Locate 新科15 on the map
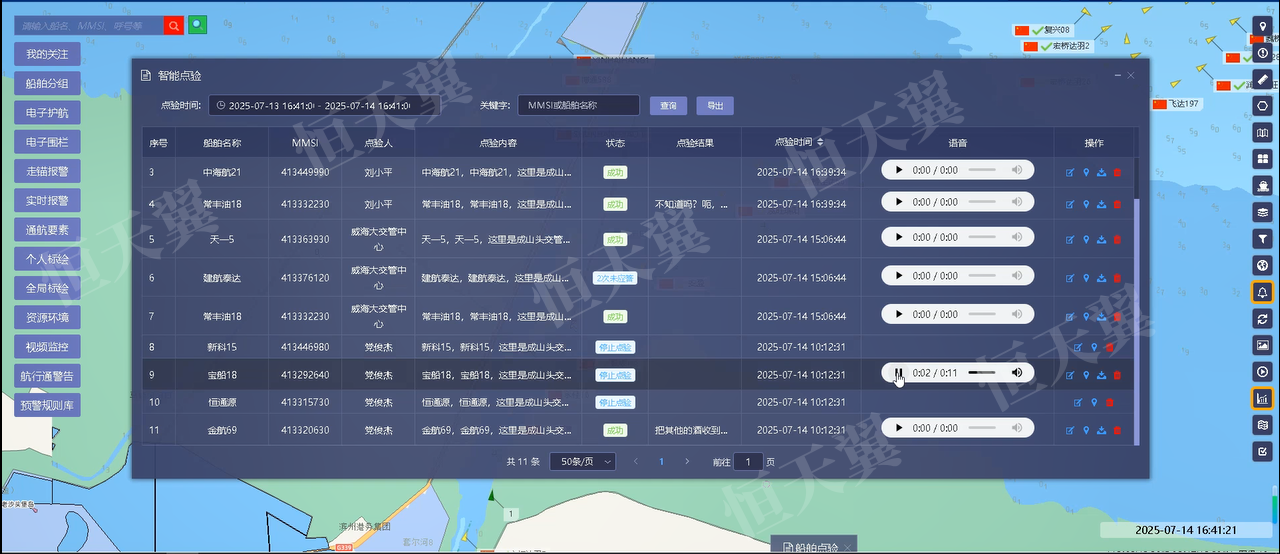The image size is (1280, 554). (x=1094, y=348)
